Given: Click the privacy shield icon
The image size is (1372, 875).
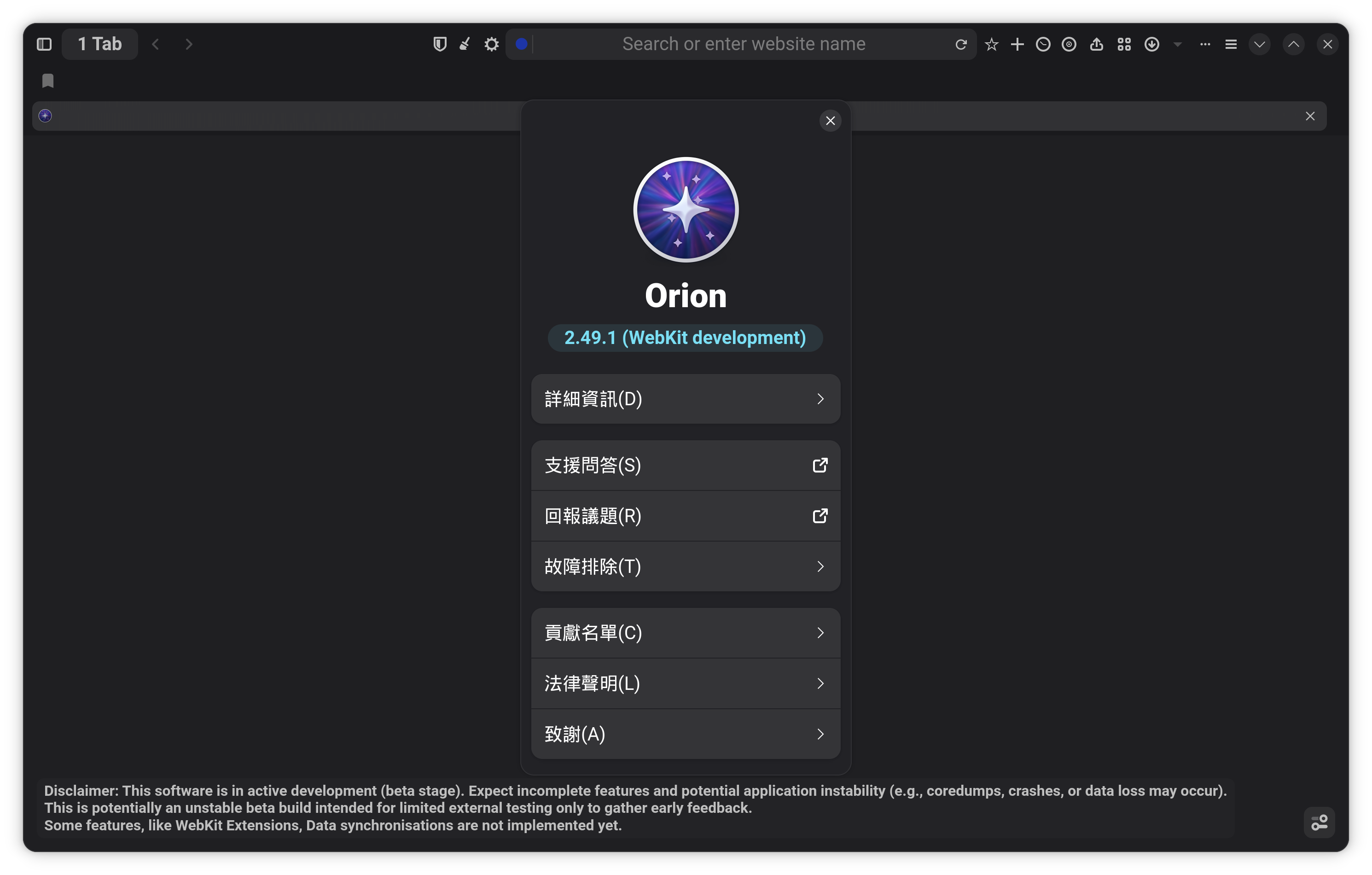Looking at the screenshot, I should (439, 44).
